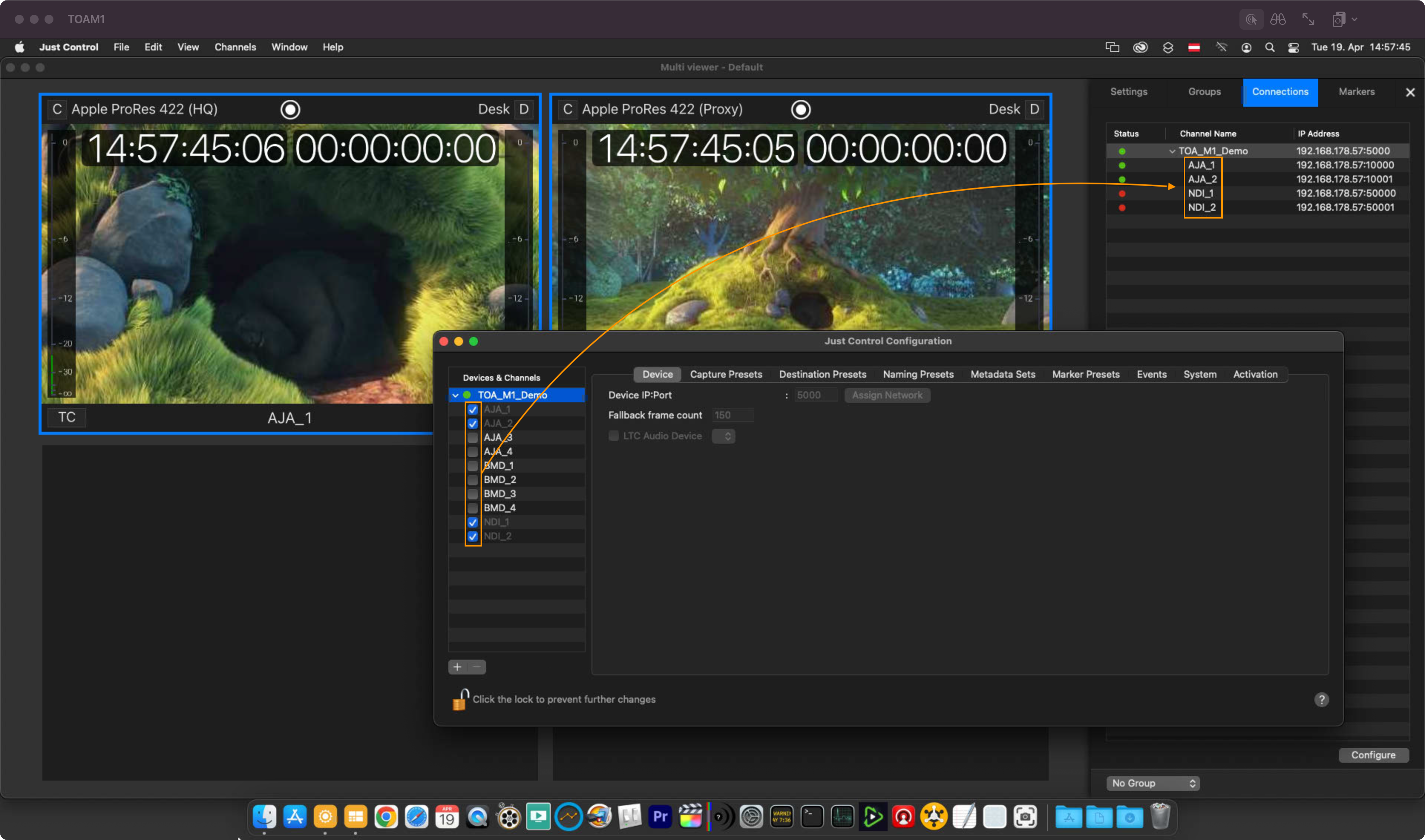Switch to the Destination Presets tab
Viewport: 1425px width, 840px height.
tap(822, 374)
